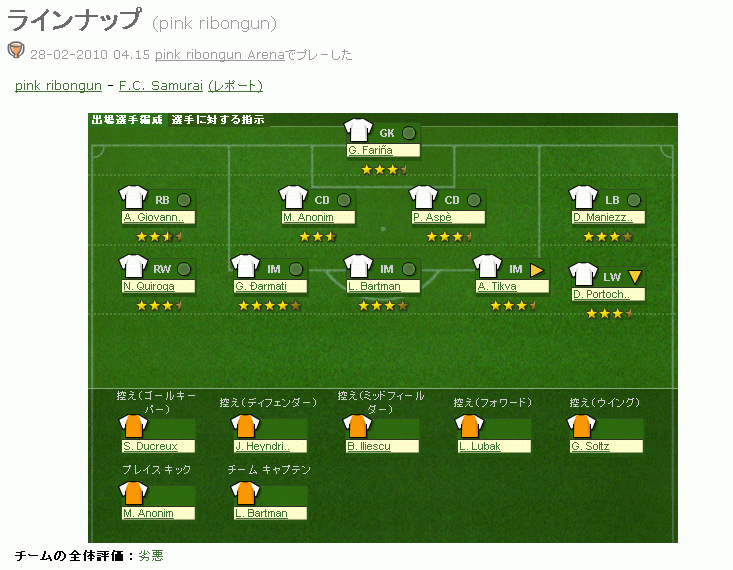This screenshot has width=733, height=570.
Task: Open substitute forward L. Lubak's link
Action: (480, 446)
